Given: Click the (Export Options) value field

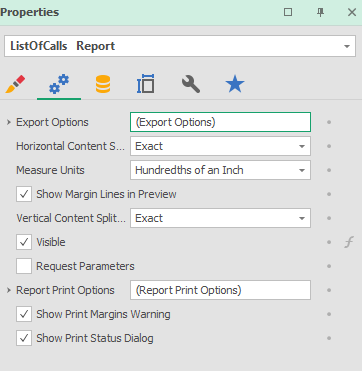Looking at the screenshot, I should [x=220, y=122].
